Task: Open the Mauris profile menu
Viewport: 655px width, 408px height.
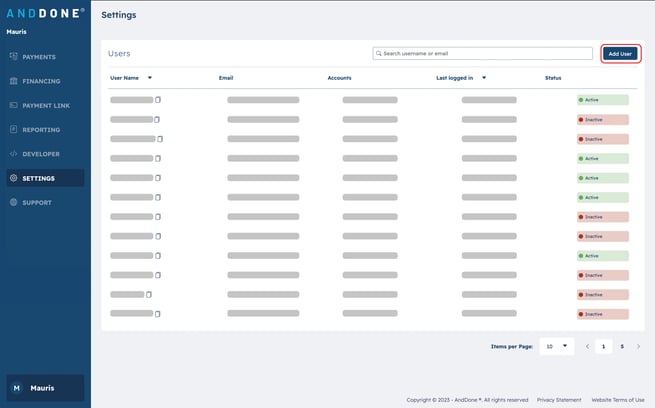Action: pos(44,388)
